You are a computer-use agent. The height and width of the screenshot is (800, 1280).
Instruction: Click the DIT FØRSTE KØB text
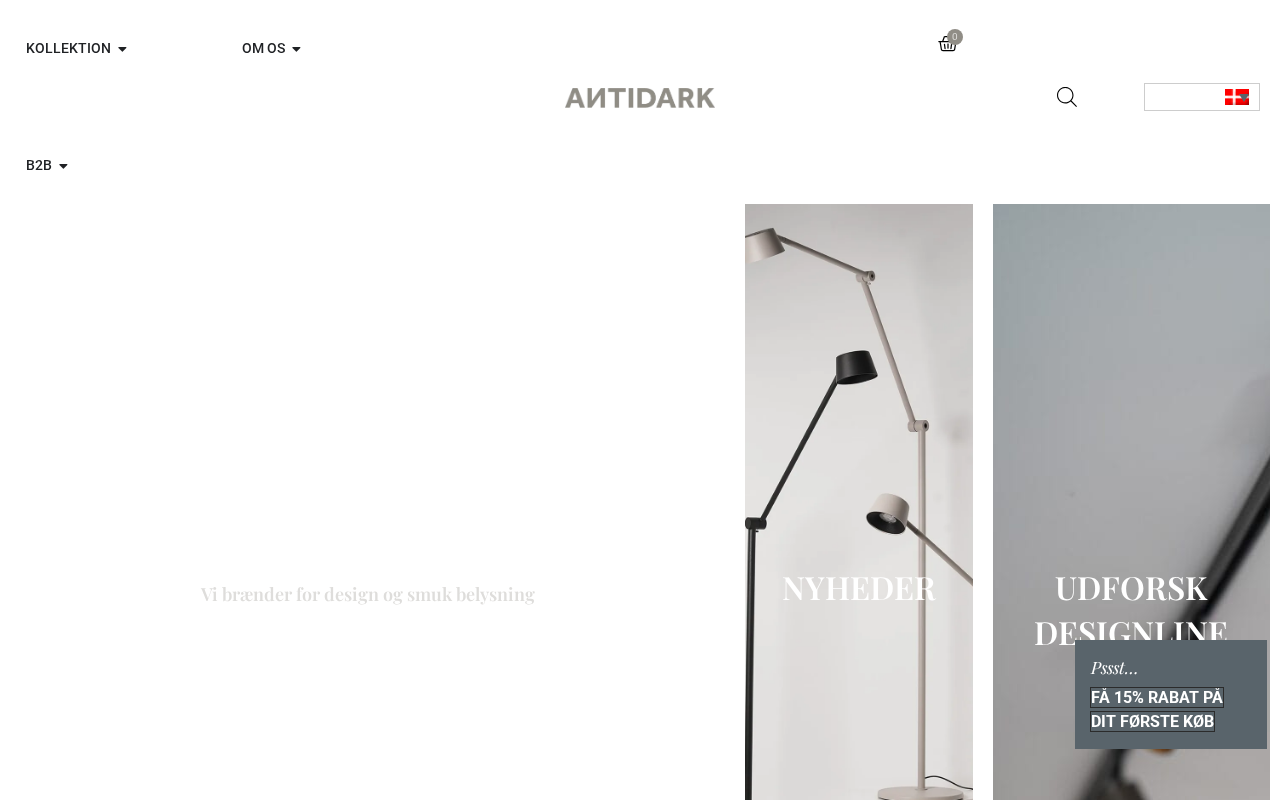tap(1152, 721)
